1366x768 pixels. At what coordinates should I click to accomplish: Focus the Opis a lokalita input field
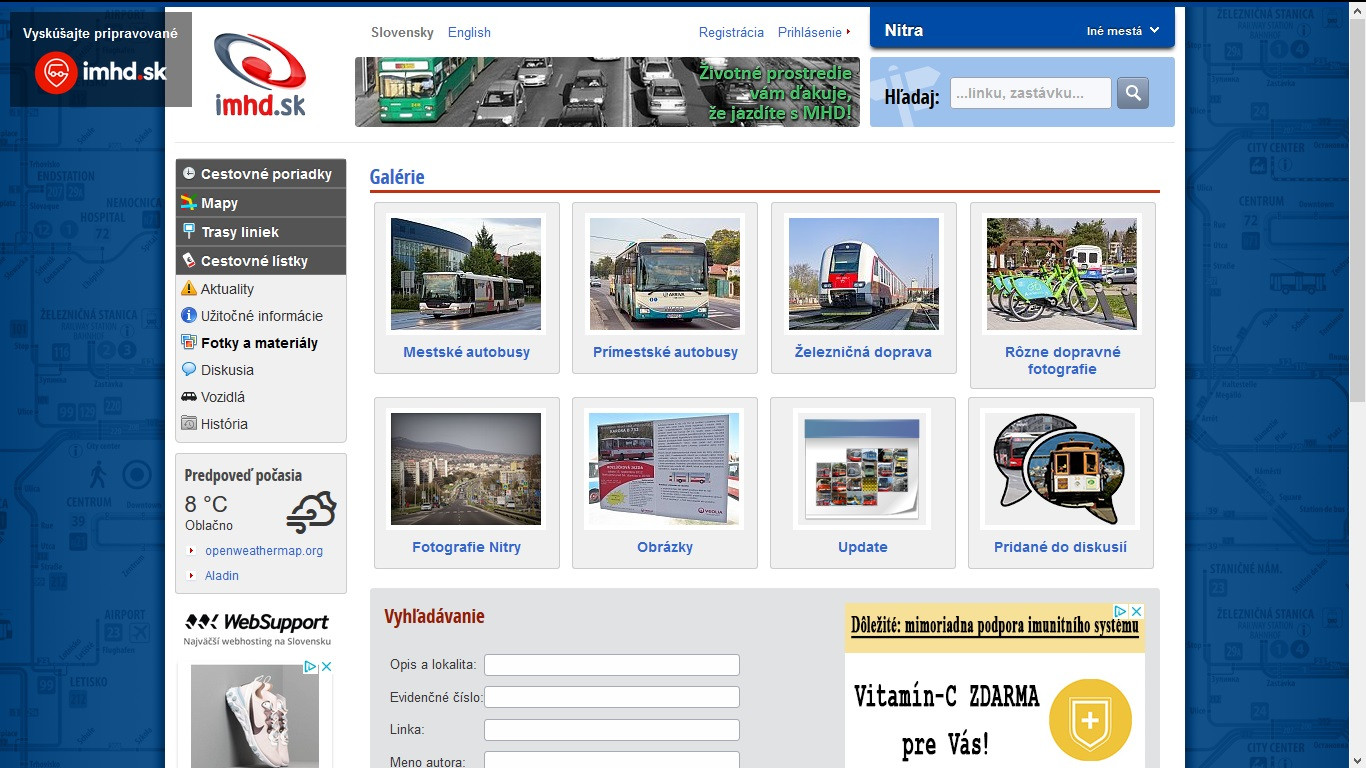click(x=611, y=665)
